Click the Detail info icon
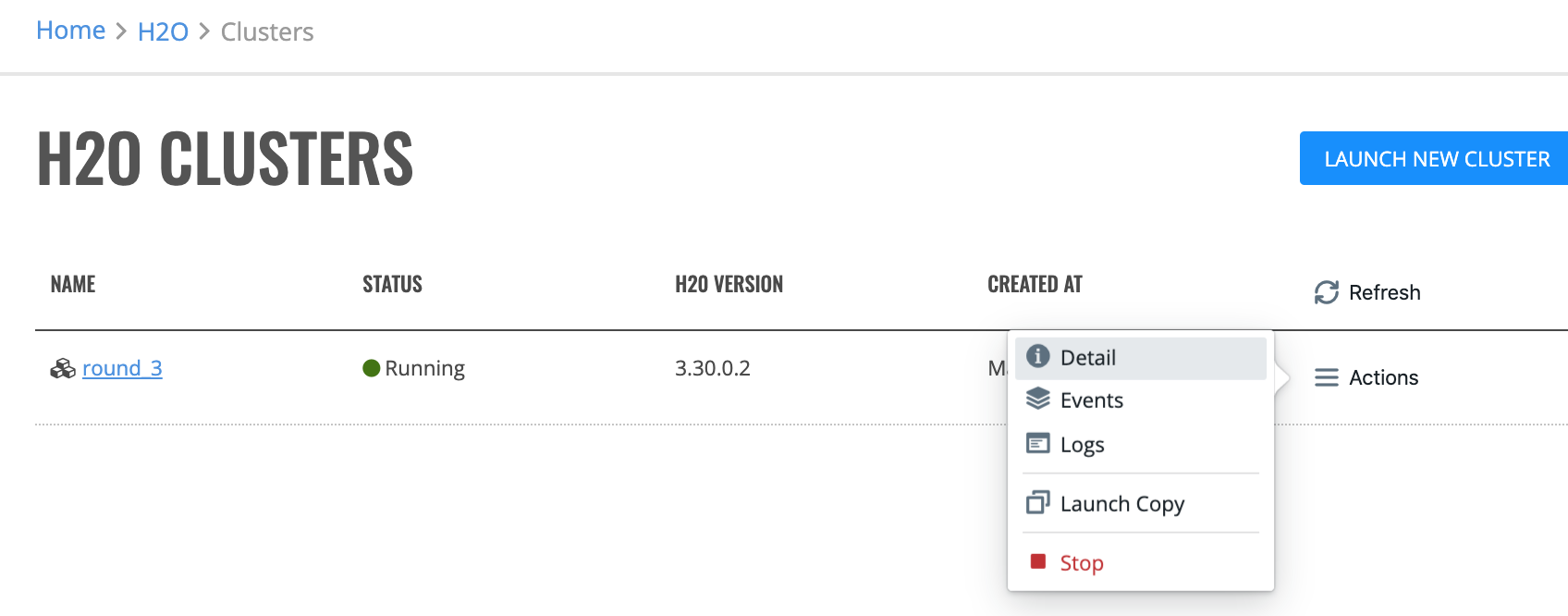 click(x=1038, y=356)
